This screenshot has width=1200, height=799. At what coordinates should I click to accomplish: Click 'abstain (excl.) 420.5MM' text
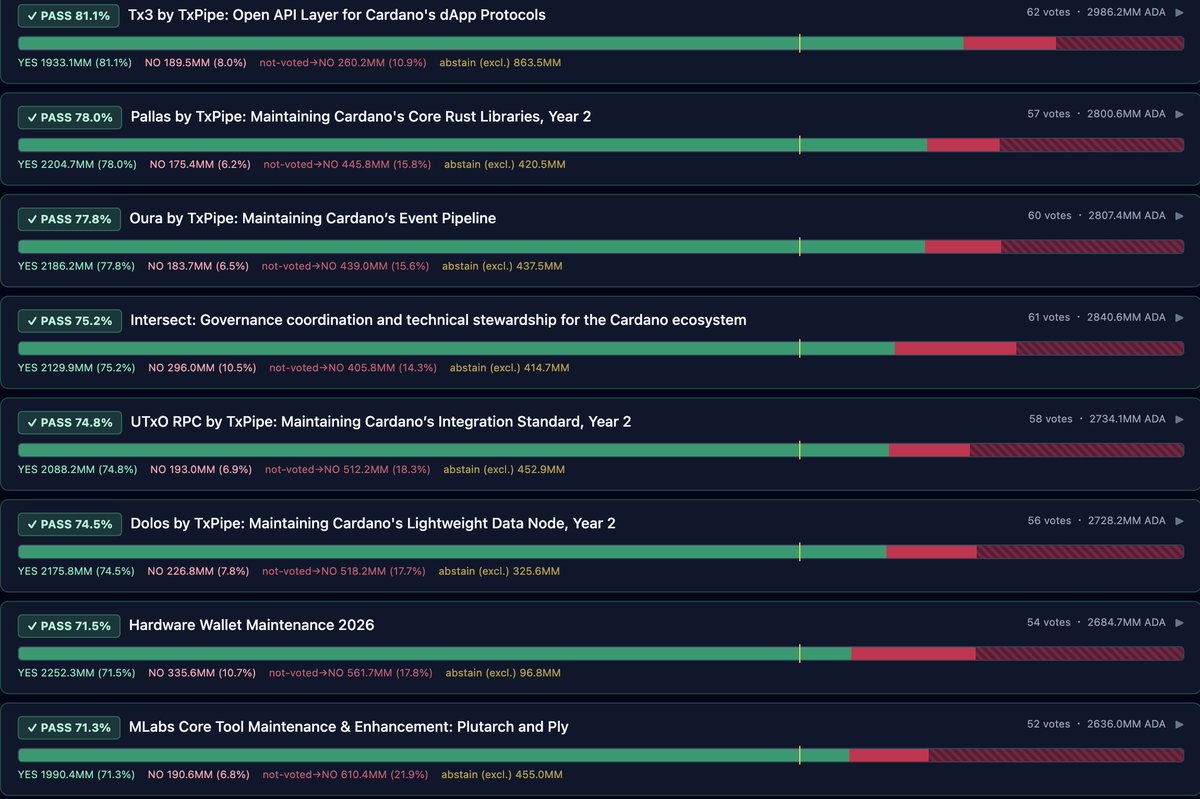505,164
